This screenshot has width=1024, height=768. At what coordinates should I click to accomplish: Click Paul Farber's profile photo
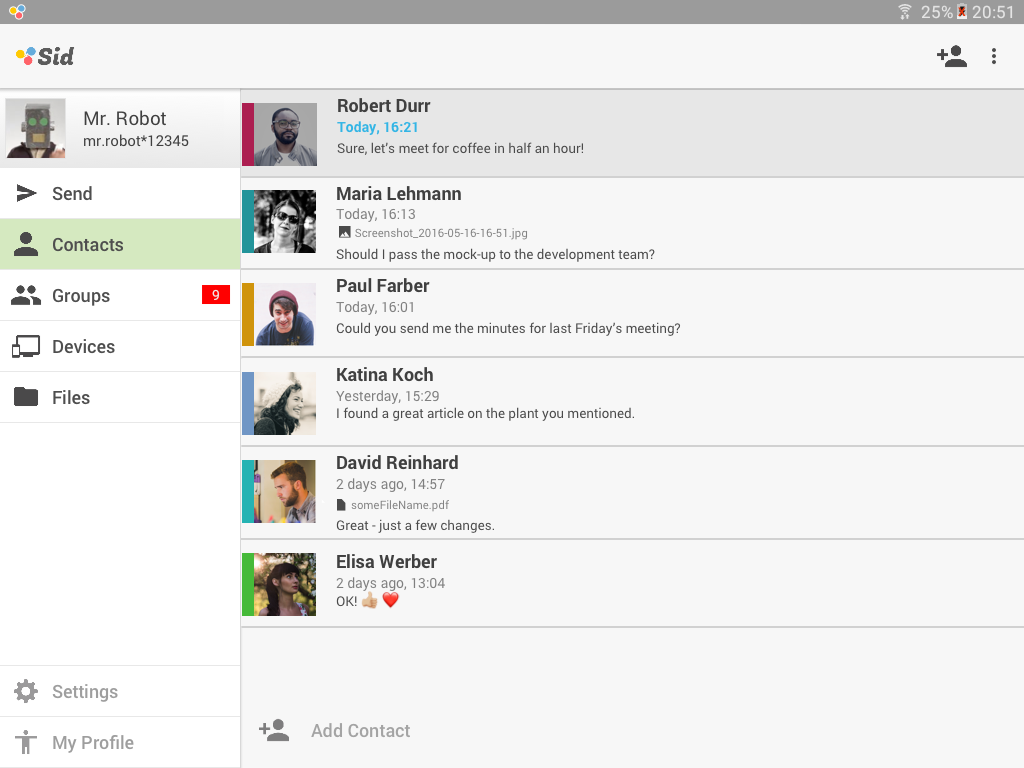click(285, 315)
